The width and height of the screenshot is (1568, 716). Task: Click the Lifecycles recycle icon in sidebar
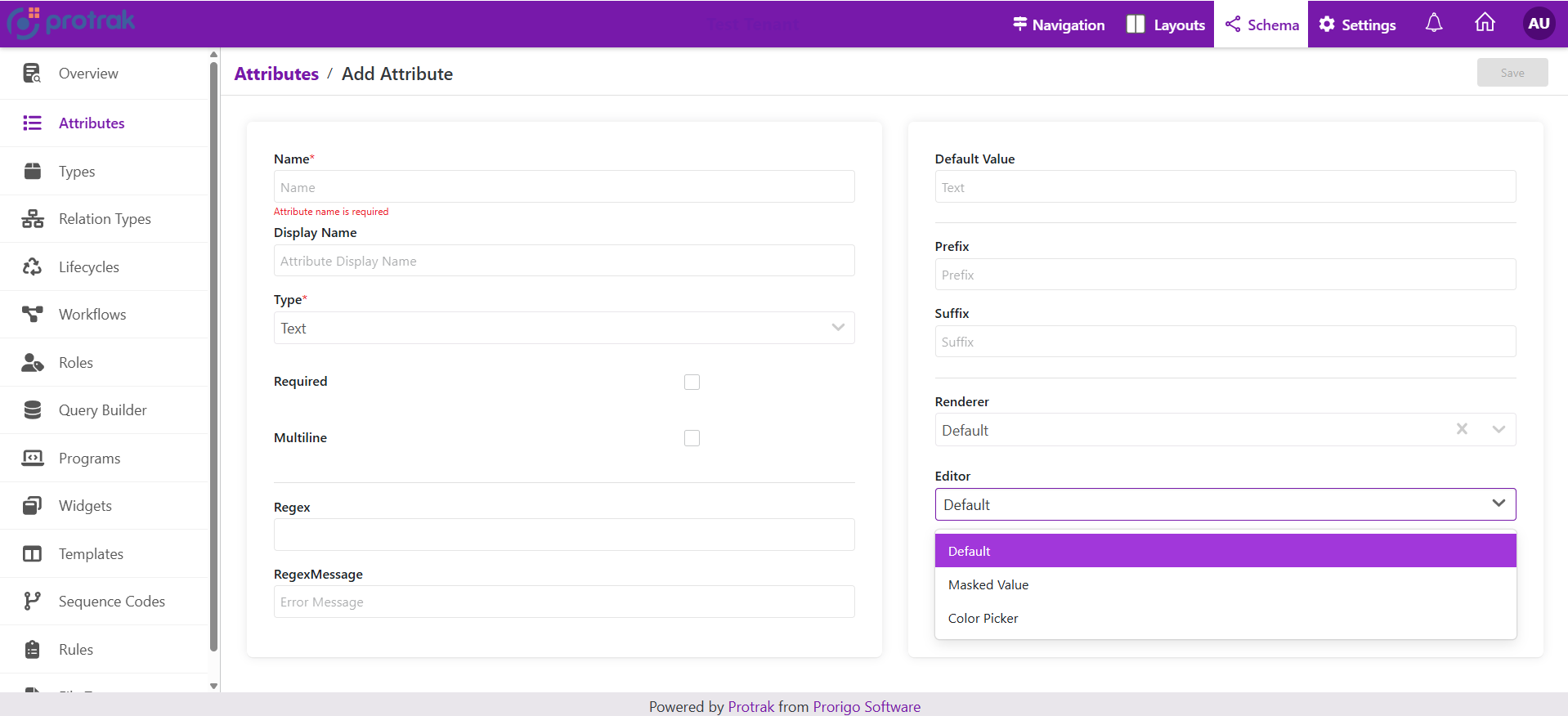32,267
